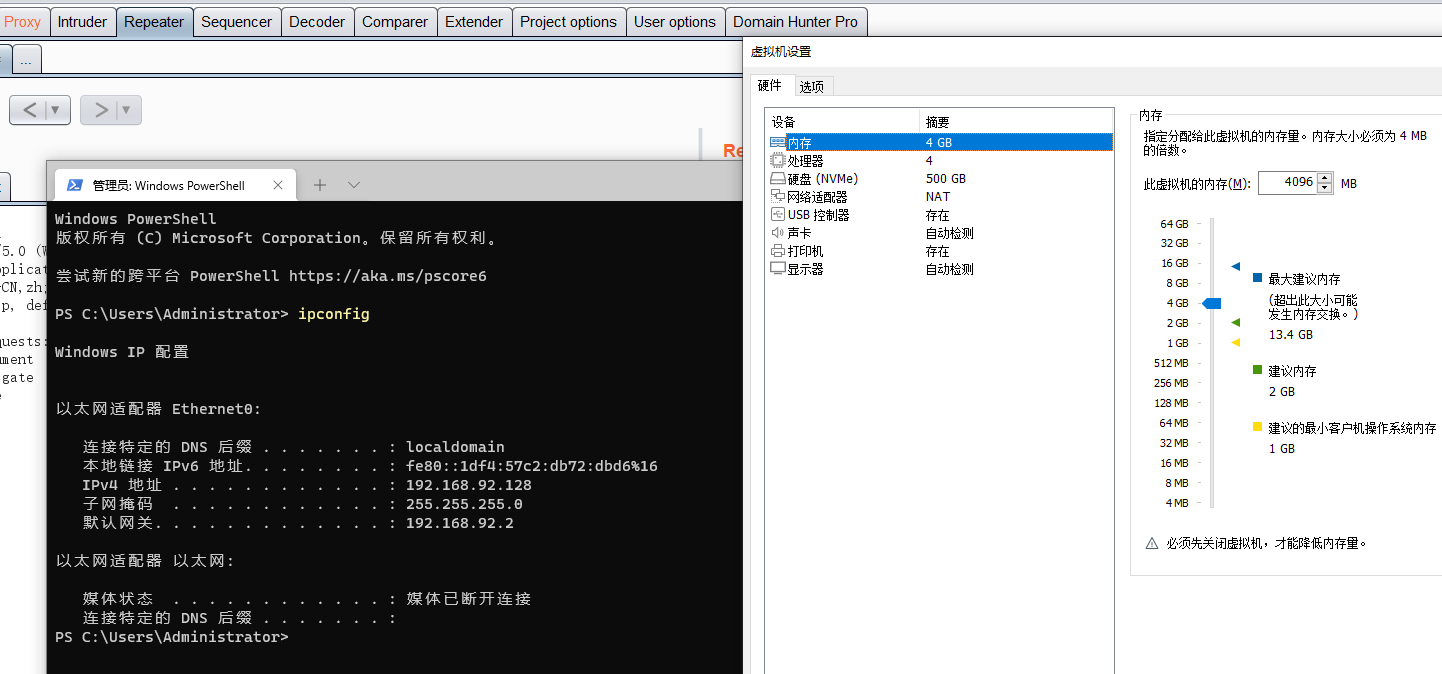Viewport: 1442px width, 674px height.
Task: Switch to Burp Comparer tab
Action: click(395, 22)
